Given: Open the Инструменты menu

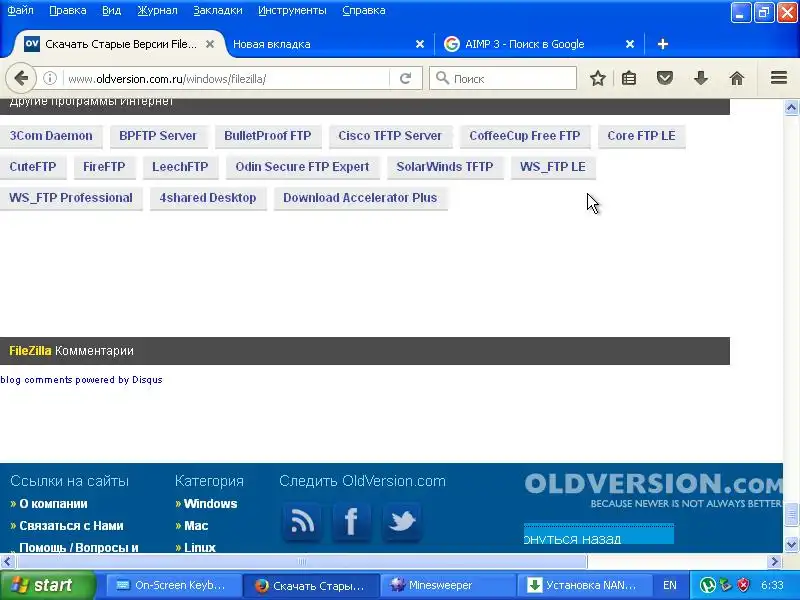Looking at the screenshot, I should coord(292,11).
